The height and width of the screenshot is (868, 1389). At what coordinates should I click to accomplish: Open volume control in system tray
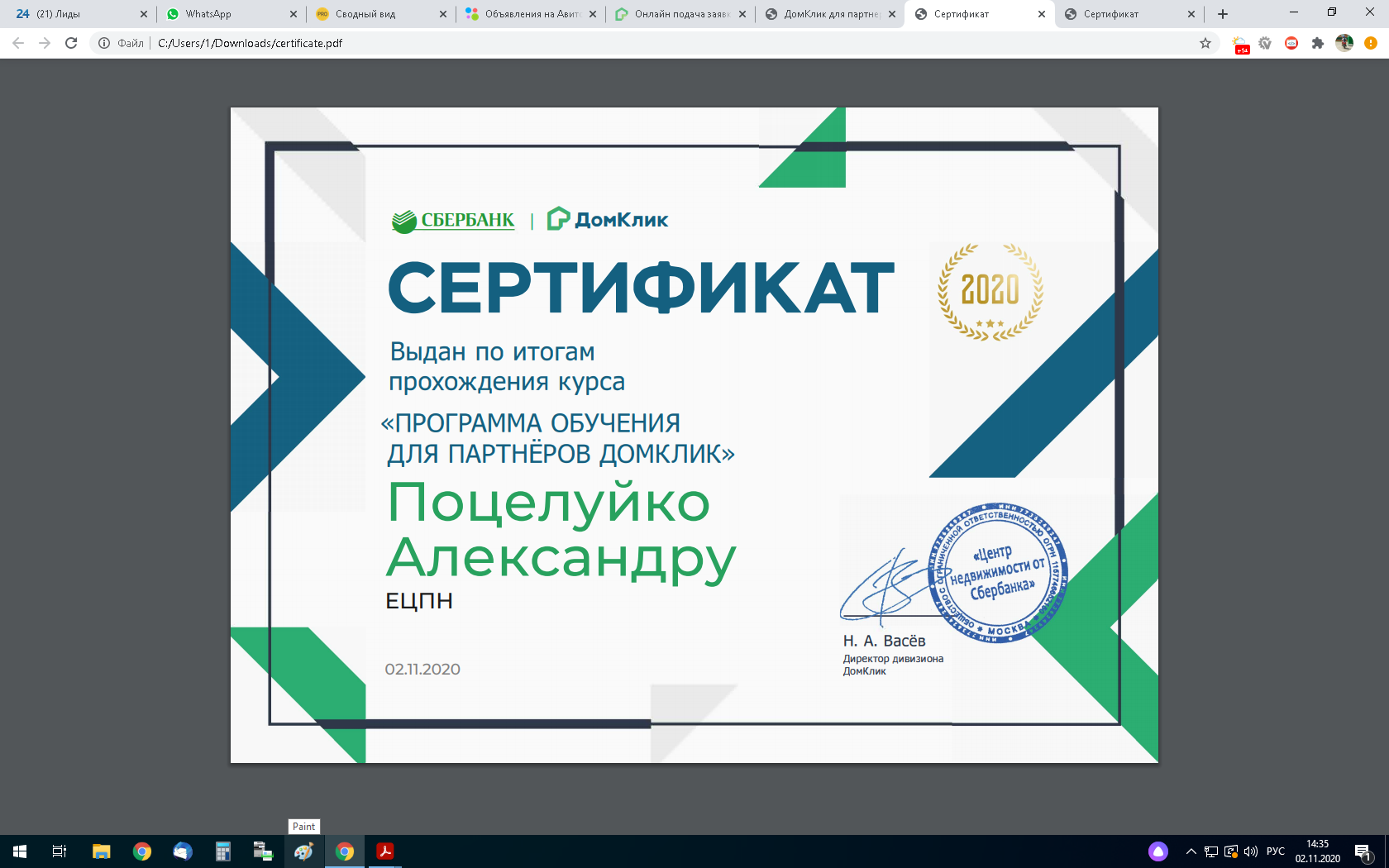click(1251, 851)
